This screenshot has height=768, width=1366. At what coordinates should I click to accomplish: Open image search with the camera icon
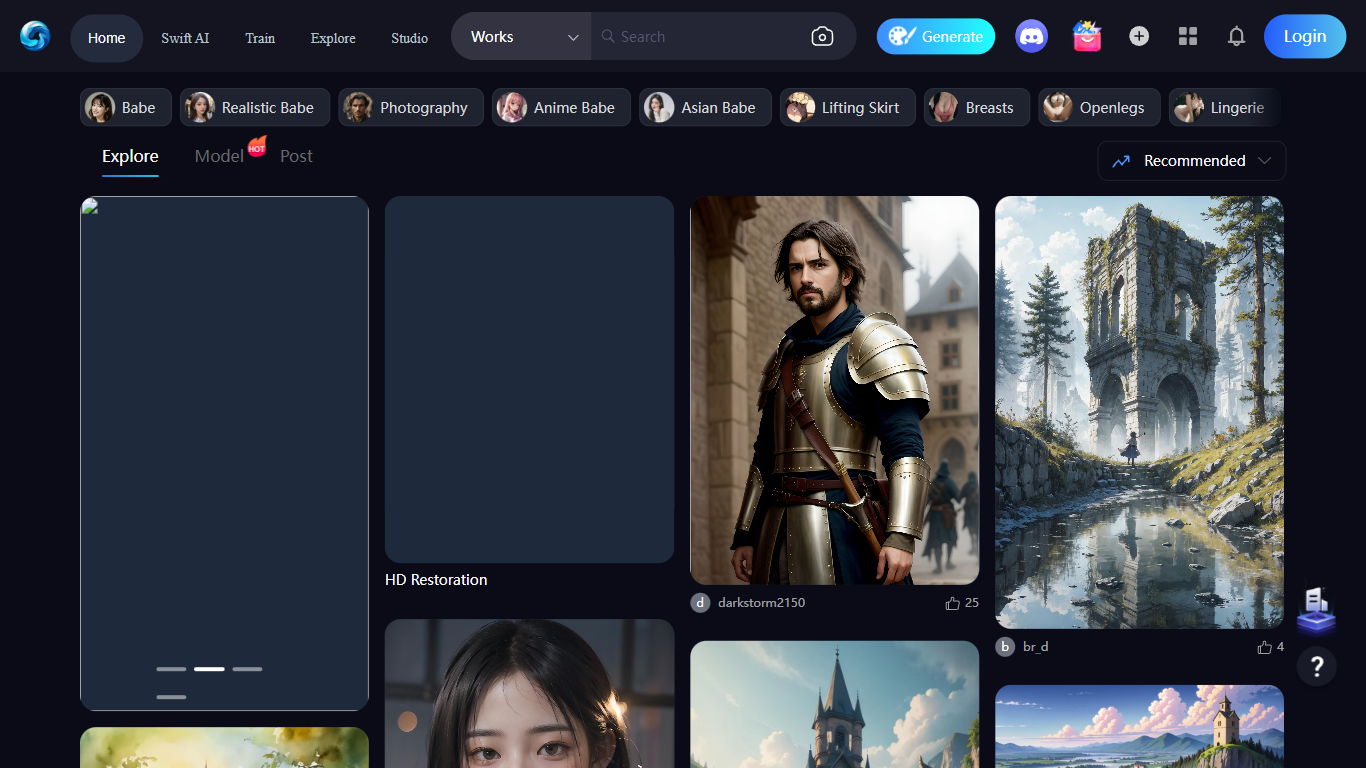[822, 37]
